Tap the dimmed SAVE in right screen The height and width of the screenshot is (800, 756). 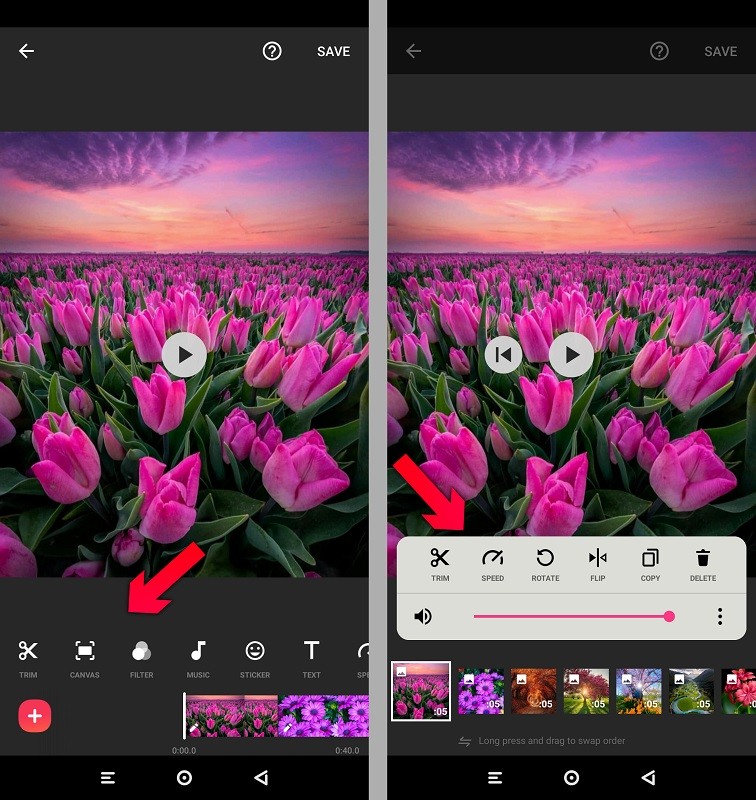(x=721, y=52)
